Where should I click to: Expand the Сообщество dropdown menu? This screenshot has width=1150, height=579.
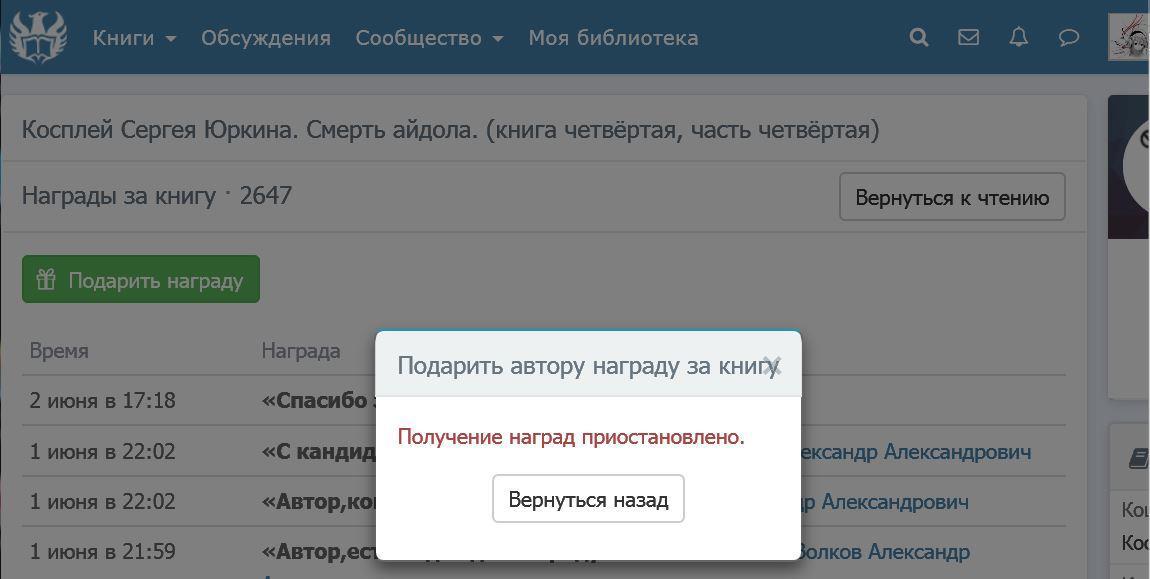coord(429,38)
